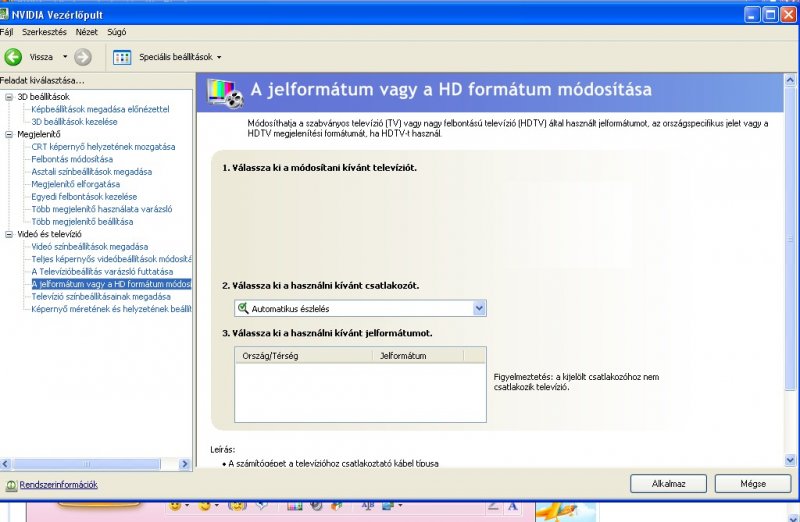Click the Mégse button
Image resolution: width=800 pixels, height=522 pixels.
tap(753, 484)
